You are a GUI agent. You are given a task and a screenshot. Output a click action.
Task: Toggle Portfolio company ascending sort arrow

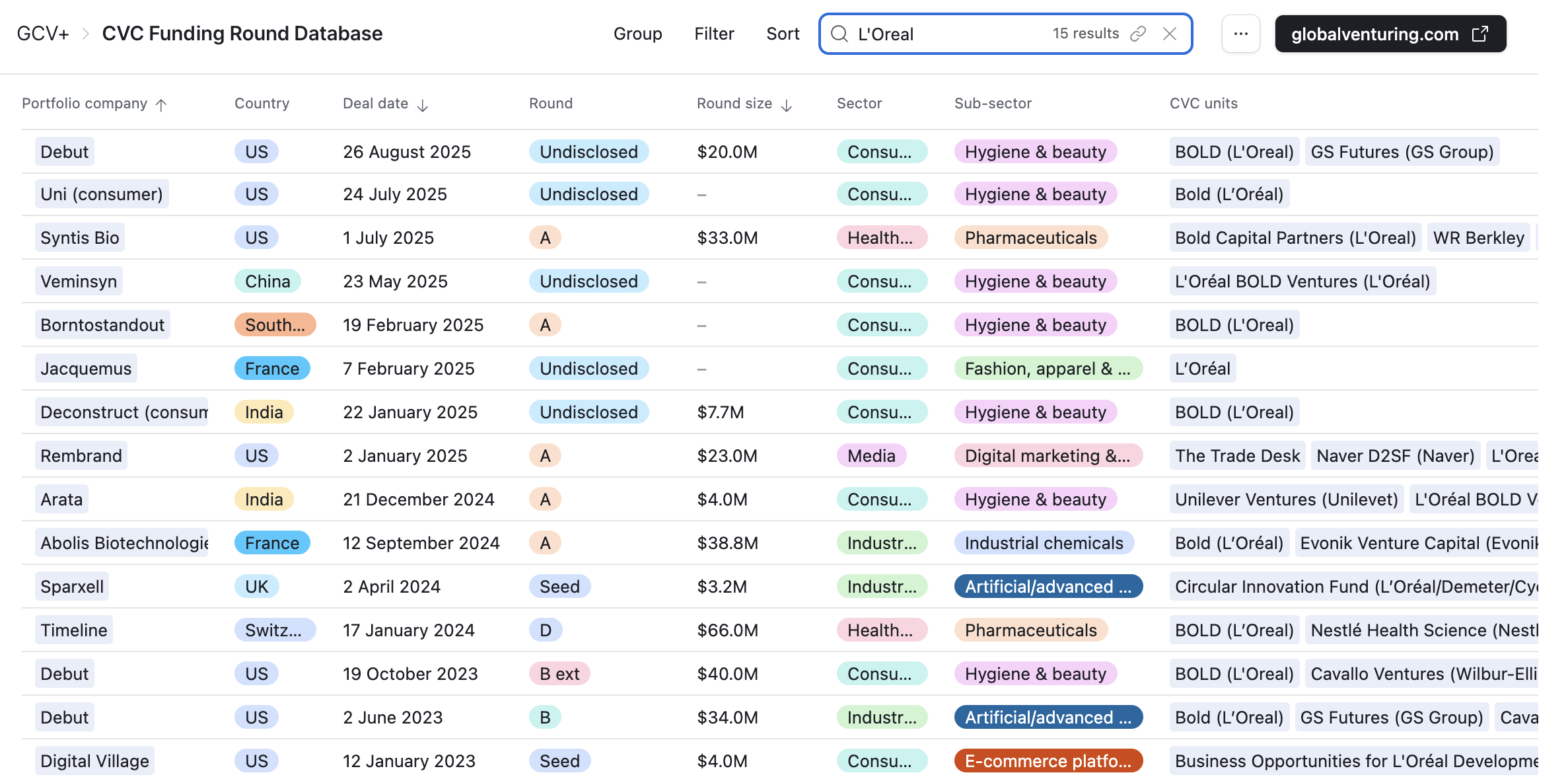[x=160, y=104]
